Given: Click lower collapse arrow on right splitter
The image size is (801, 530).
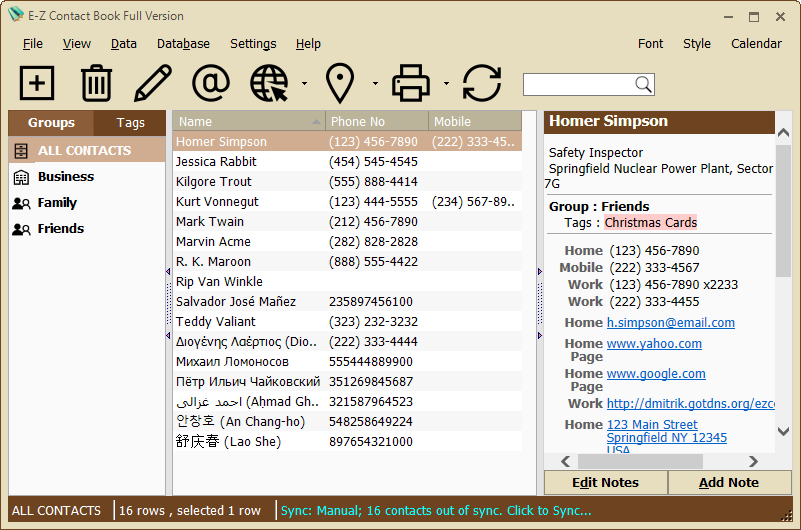Looking at the screenshot, I should [x=539, y=335].
